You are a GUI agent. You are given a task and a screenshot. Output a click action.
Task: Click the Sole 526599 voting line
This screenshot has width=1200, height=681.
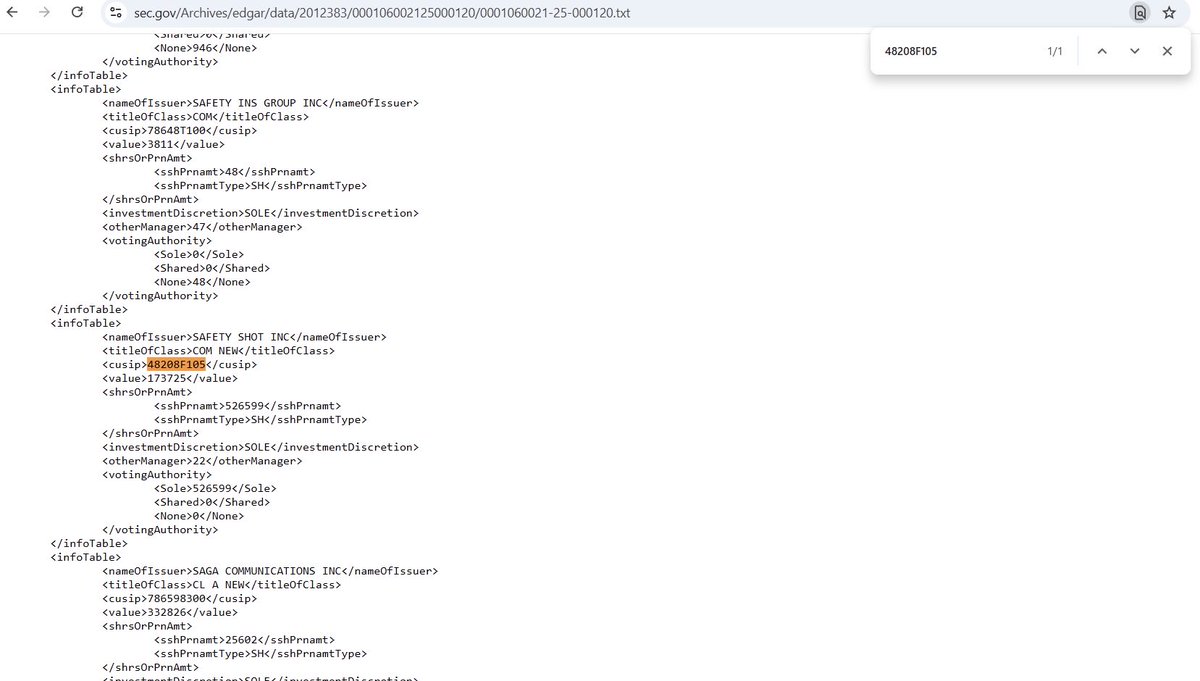point(215,489)
